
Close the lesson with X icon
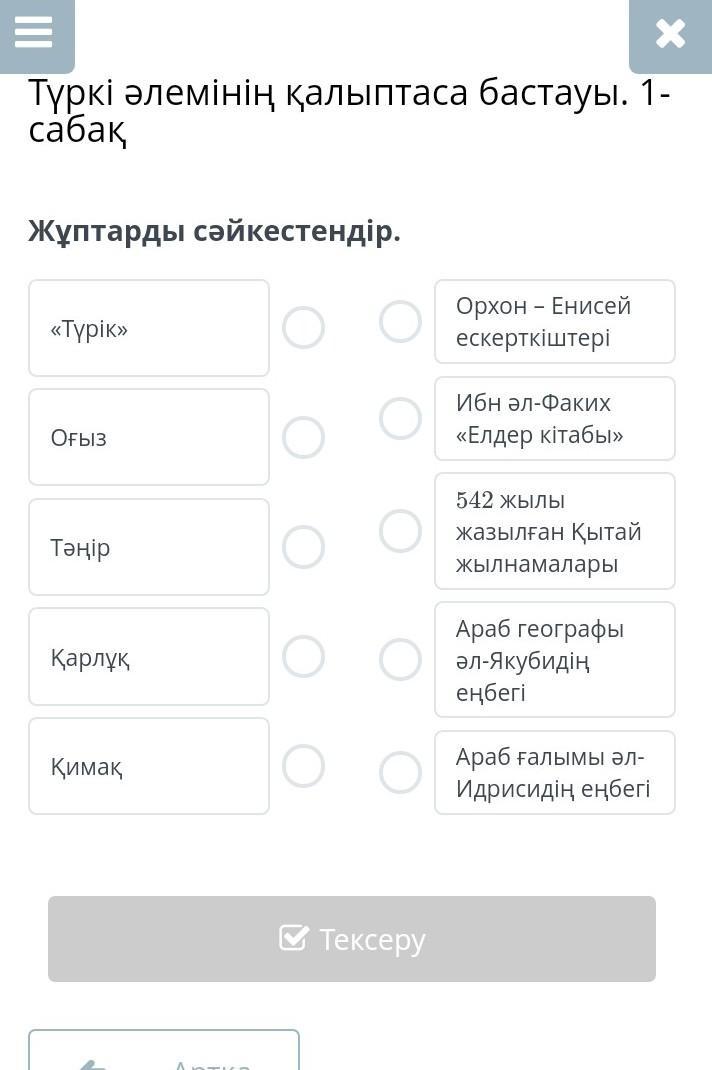(670, 34)
